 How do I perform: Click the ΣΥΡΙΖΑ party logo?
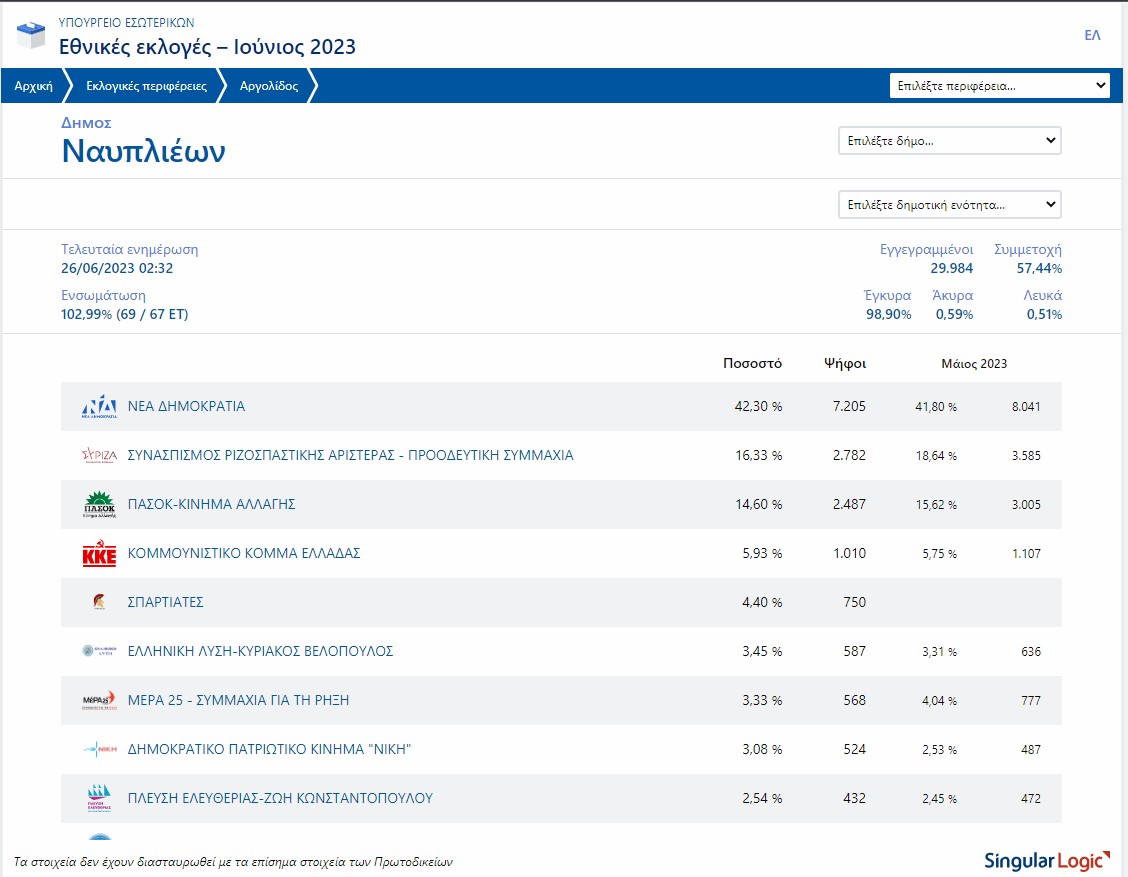pos(99,456)
